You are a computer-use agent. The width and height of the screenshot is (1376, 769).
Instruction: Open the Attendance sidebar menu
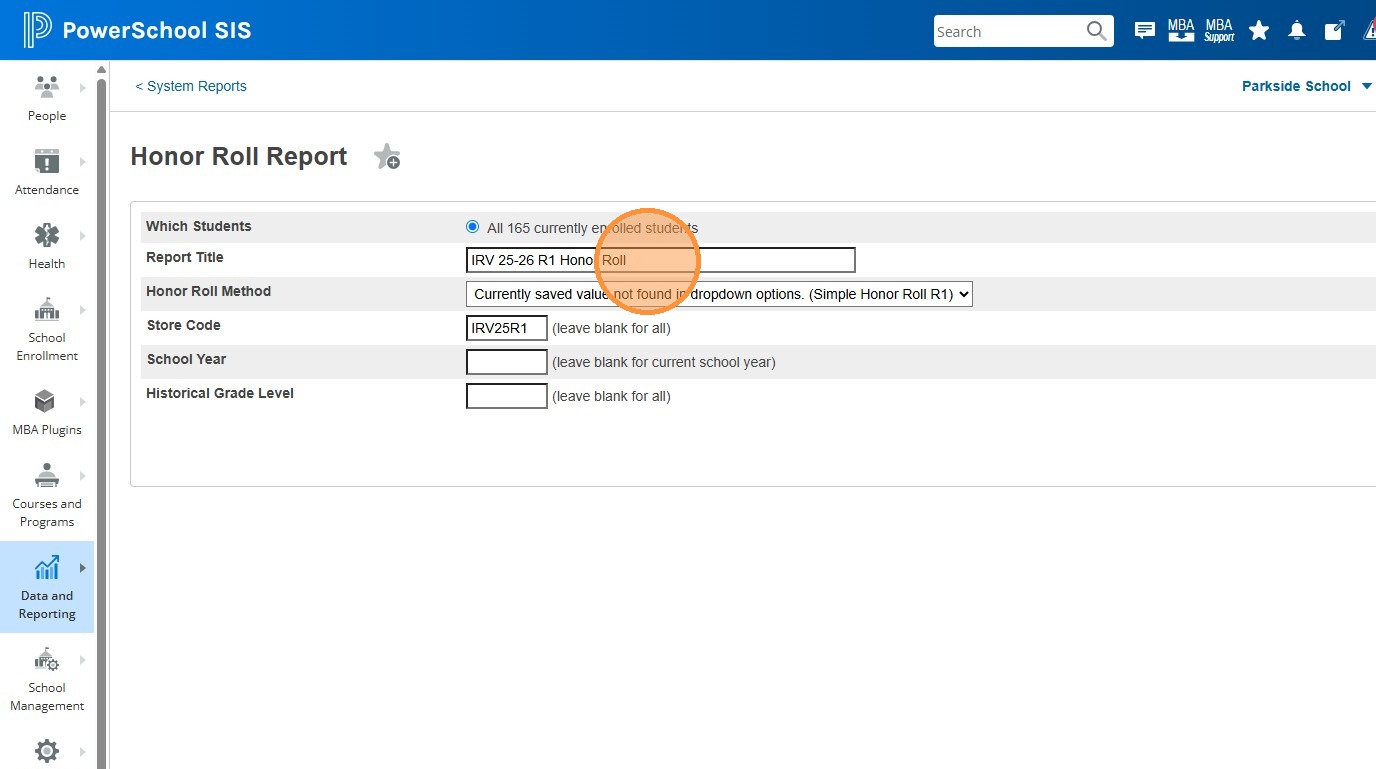[47, 173]
